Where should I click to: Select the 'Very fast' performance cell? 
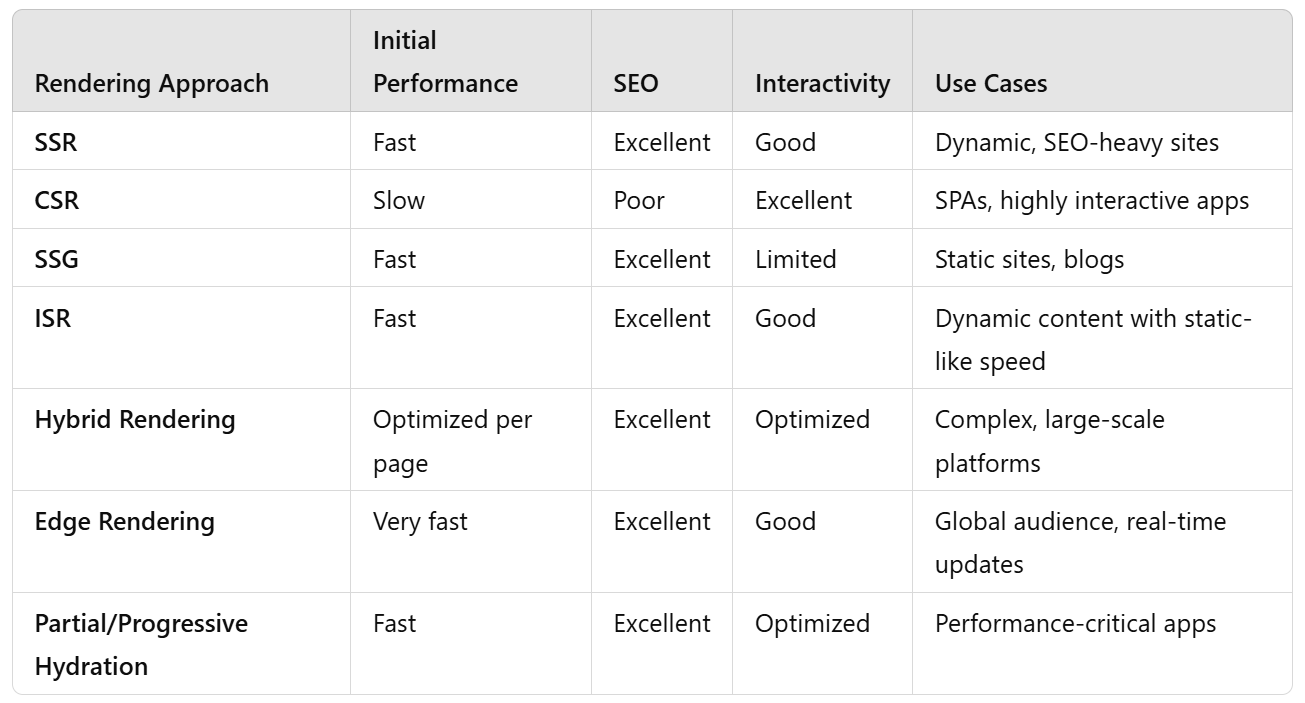click(420, 522)
